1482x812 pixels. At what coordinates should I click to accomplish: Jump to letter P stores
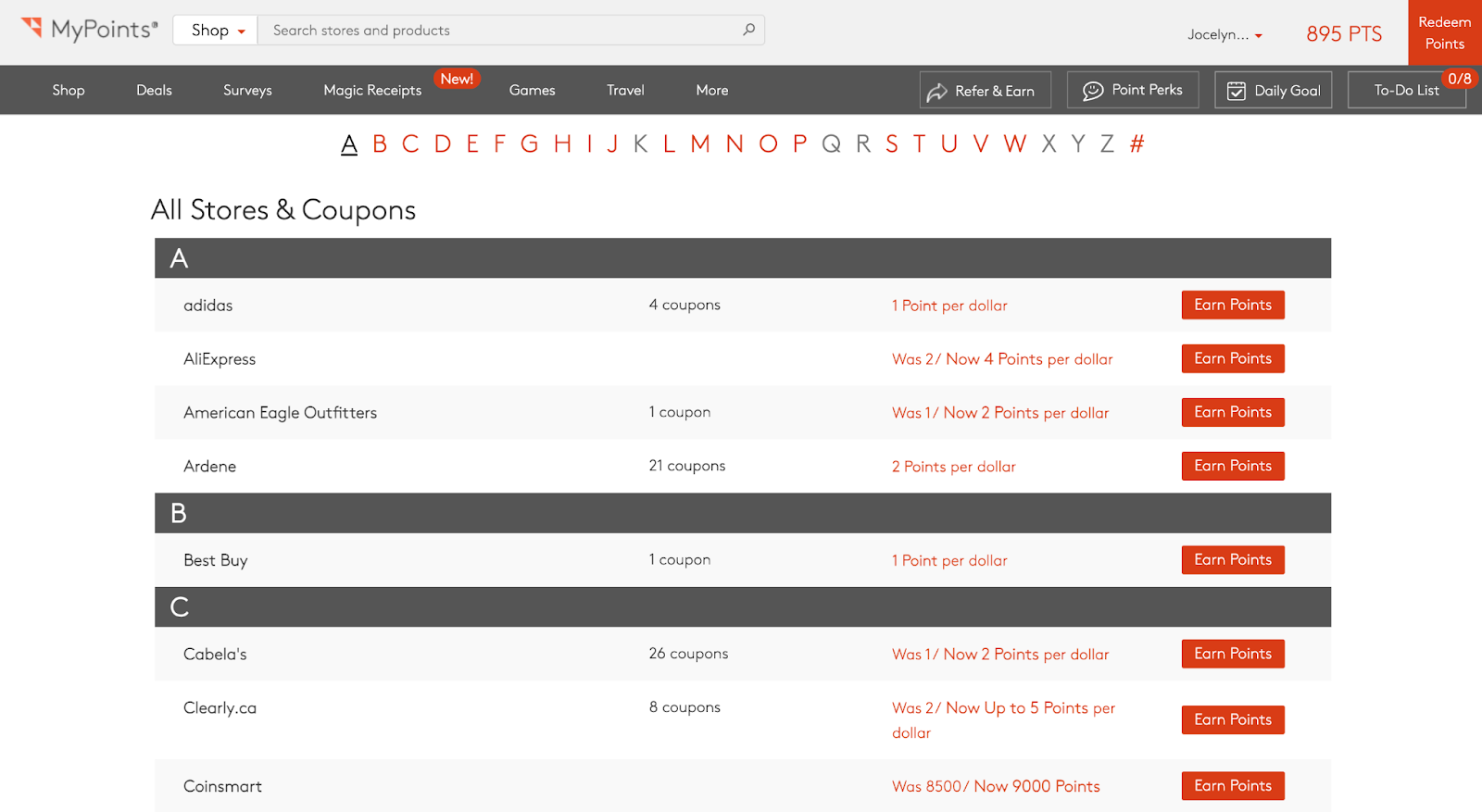tap(800, 144)
